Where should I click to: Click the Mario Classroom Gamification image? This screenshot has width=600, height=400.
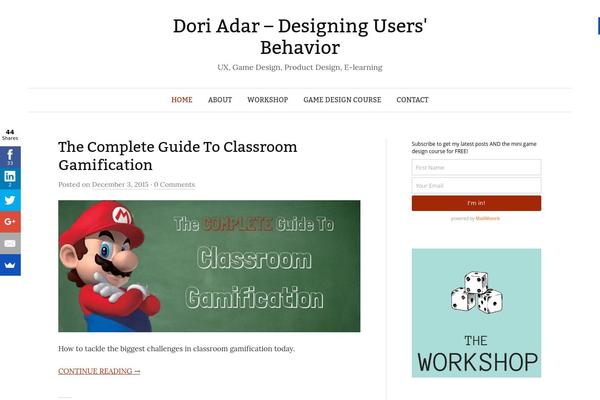[209, 266]
